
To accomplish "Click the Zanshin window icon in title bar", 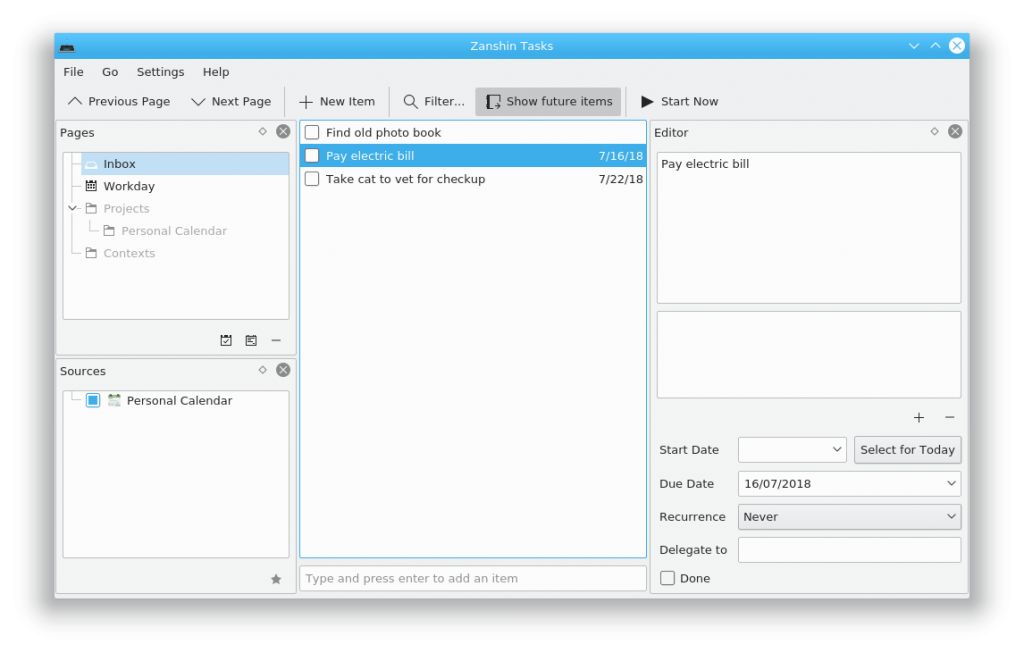I will 67,47.
